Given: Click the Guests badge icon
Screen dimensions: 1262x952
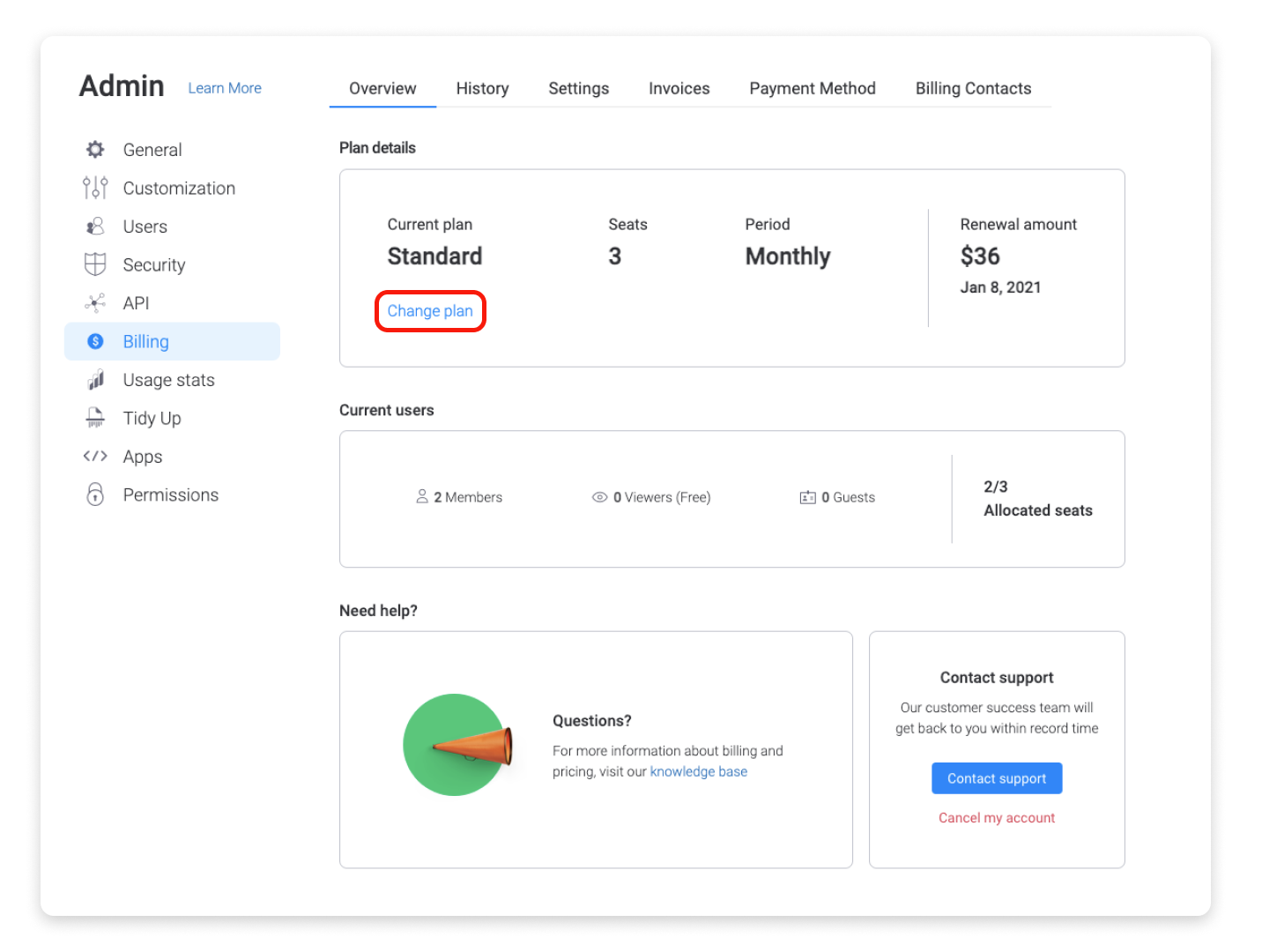Looking at the screenshot, I should tap(807, 497).
